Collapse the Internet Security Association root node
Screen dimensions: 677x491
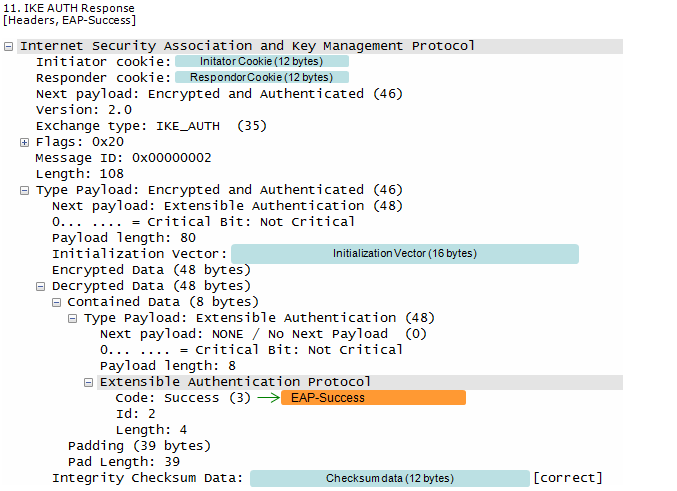[x=8, y=46]
